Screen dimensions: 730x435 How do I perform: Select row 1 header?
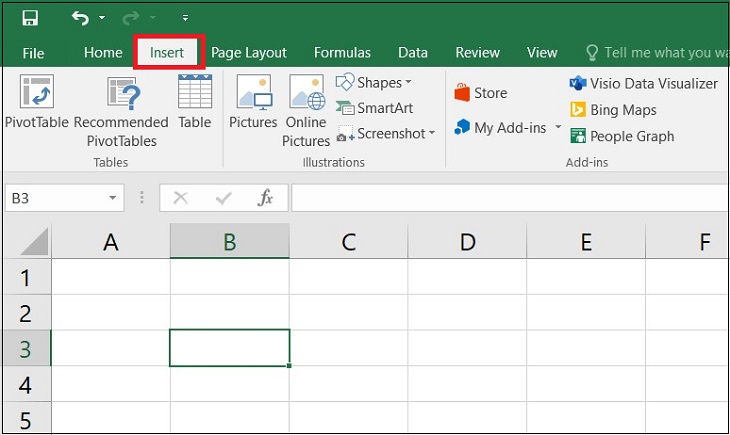click(x=26, y=277)
